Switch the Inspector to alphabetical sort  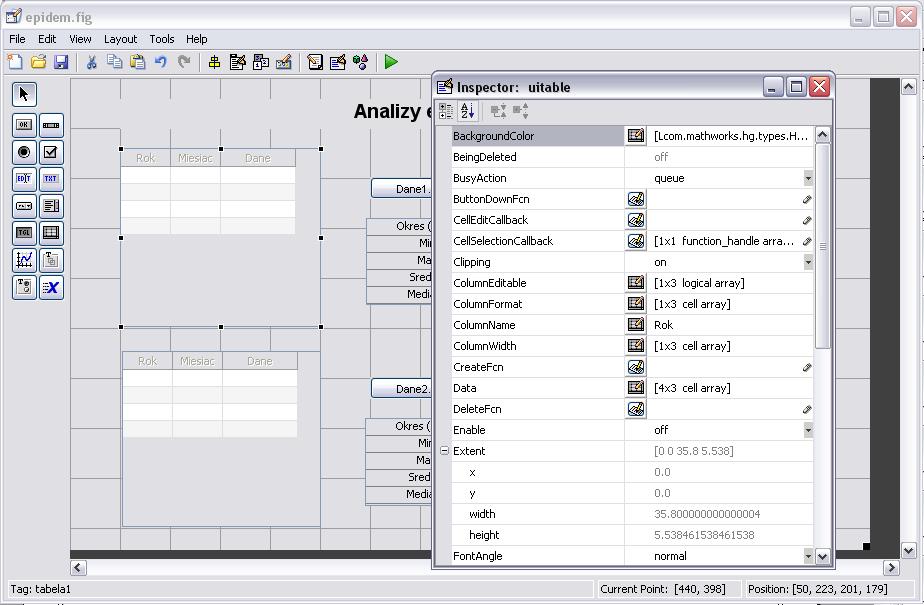[x=468, y=111]
